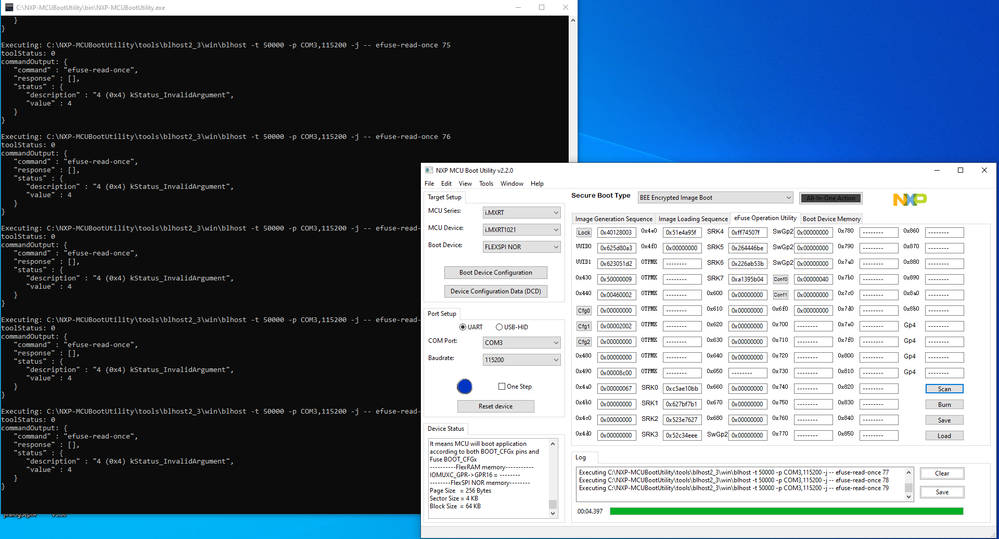Screen dimensions: 999x539
Task: Click the blue round connect indicator button
Action: point(464,386)
